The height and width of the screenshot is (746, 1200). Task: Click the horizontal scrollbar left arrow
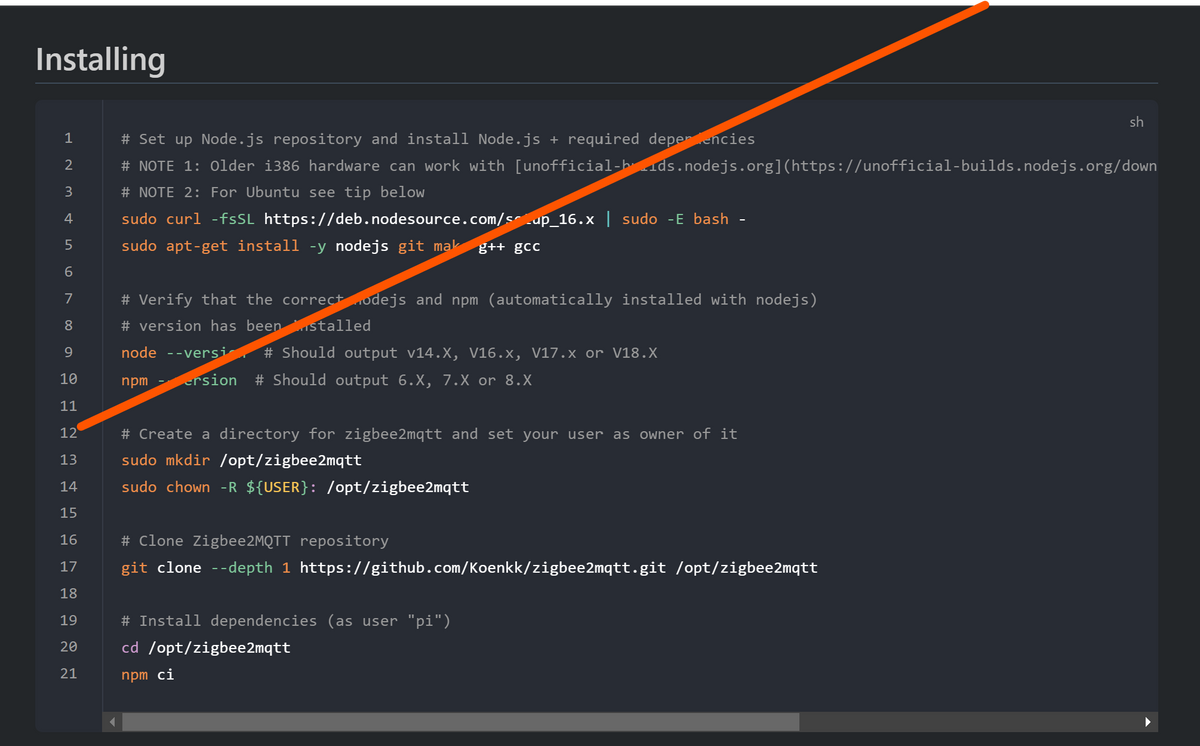click(x=112, y=722)
